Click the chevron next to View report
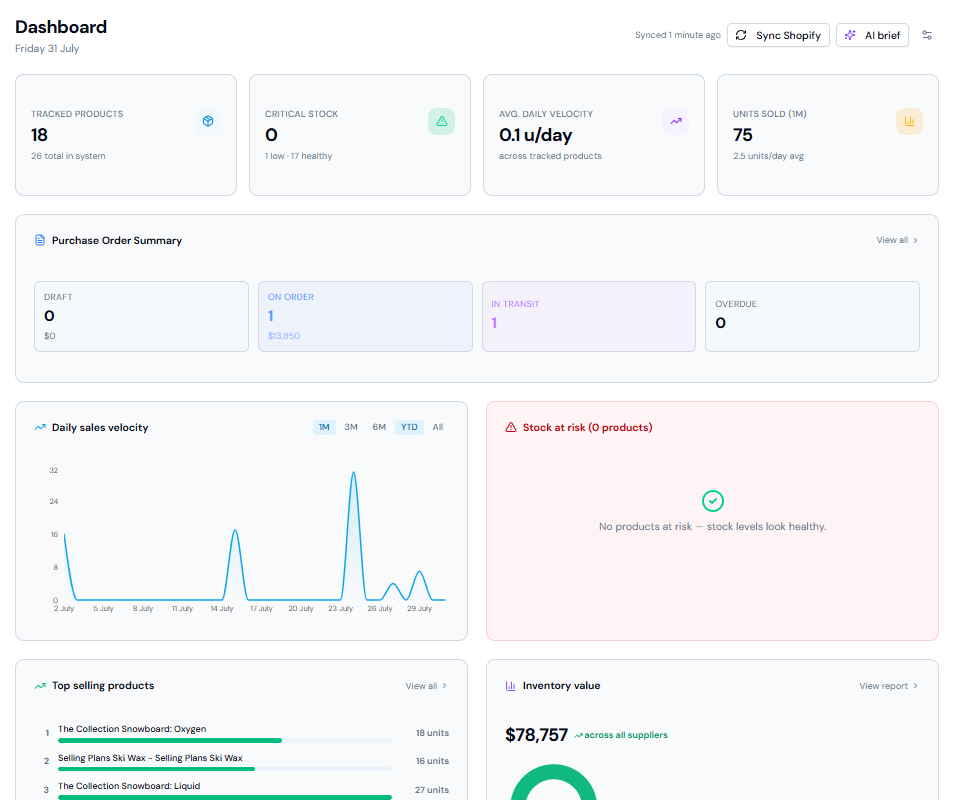This screenshot has height=800, width=953. tap(915, 686)
